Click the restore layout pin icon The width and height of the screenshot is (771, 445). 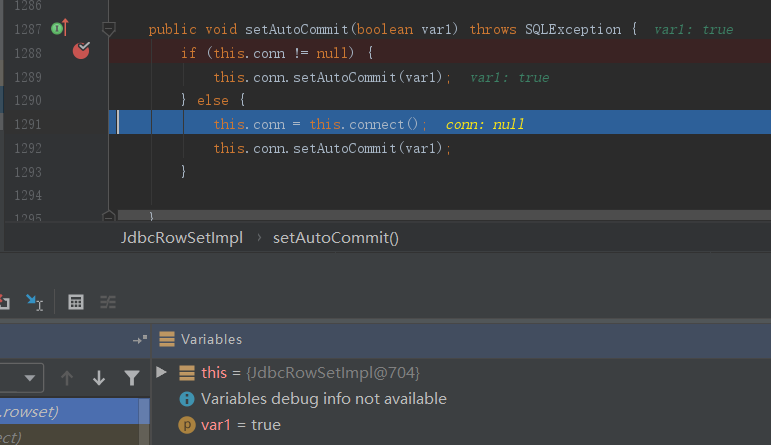pyautogui.click(x=139, y=340)
